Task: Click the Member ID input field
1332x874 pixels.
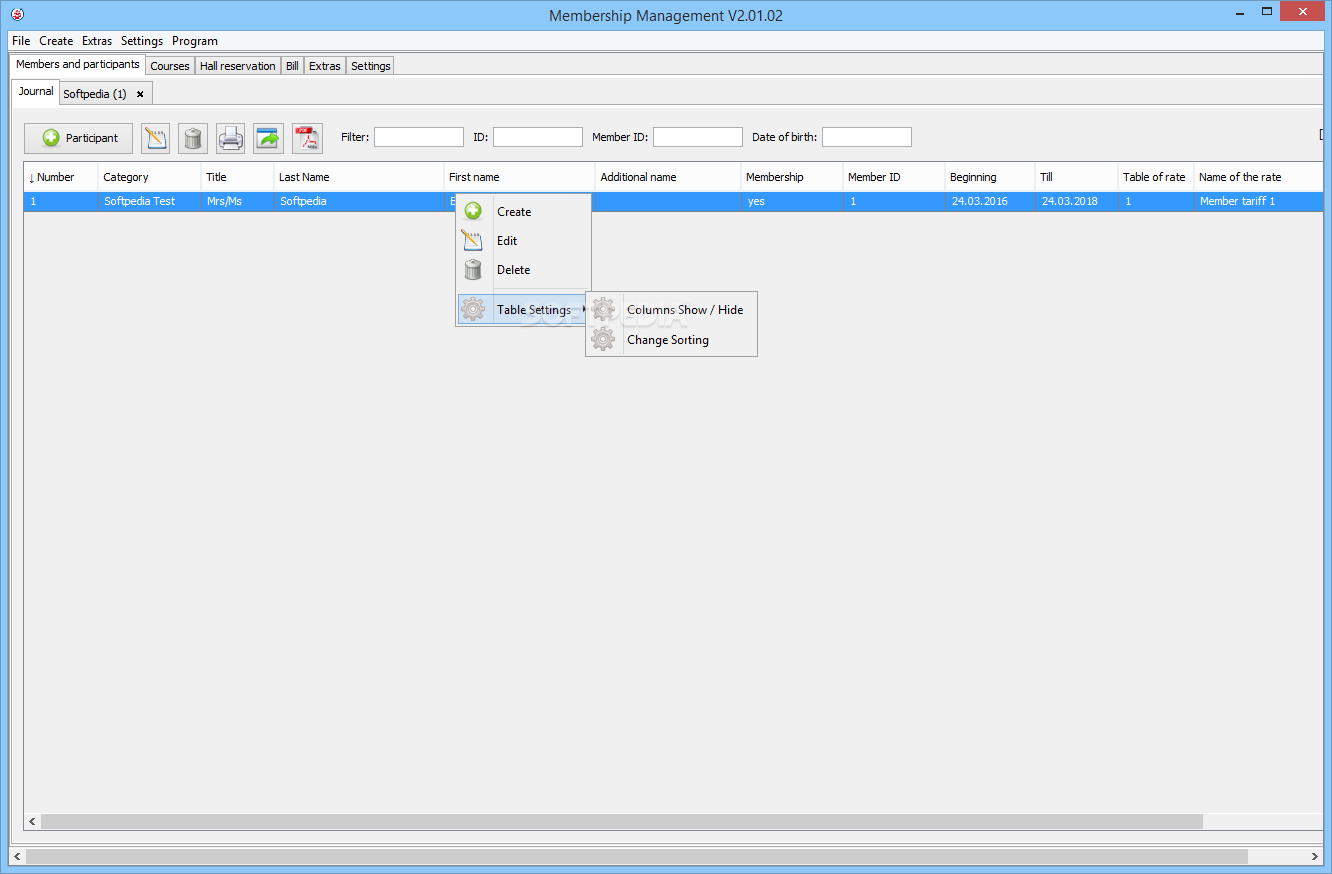Action: pos(698,137)
